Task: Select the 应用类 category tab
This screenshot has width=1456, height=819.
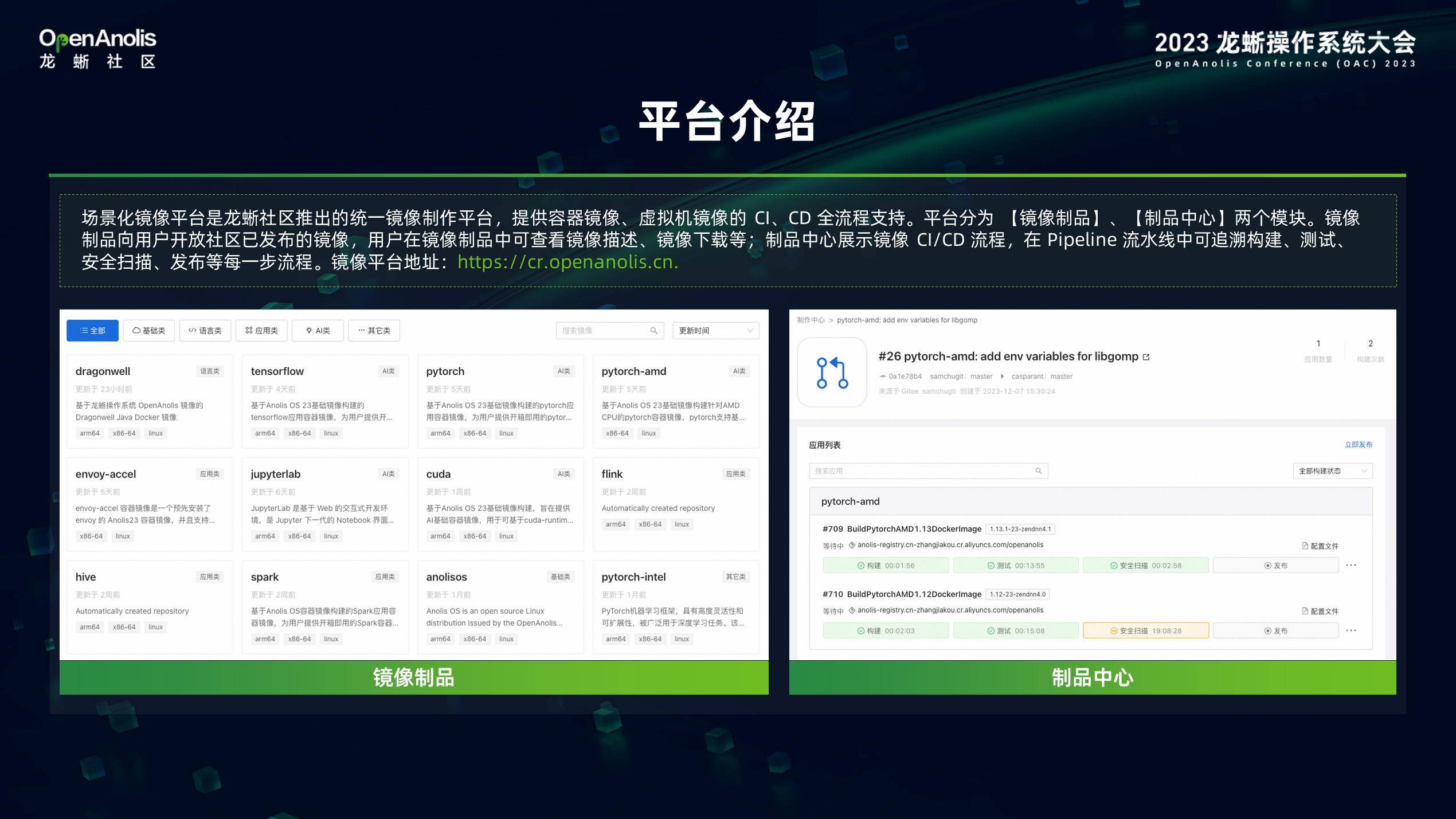Action: (261, 331)
